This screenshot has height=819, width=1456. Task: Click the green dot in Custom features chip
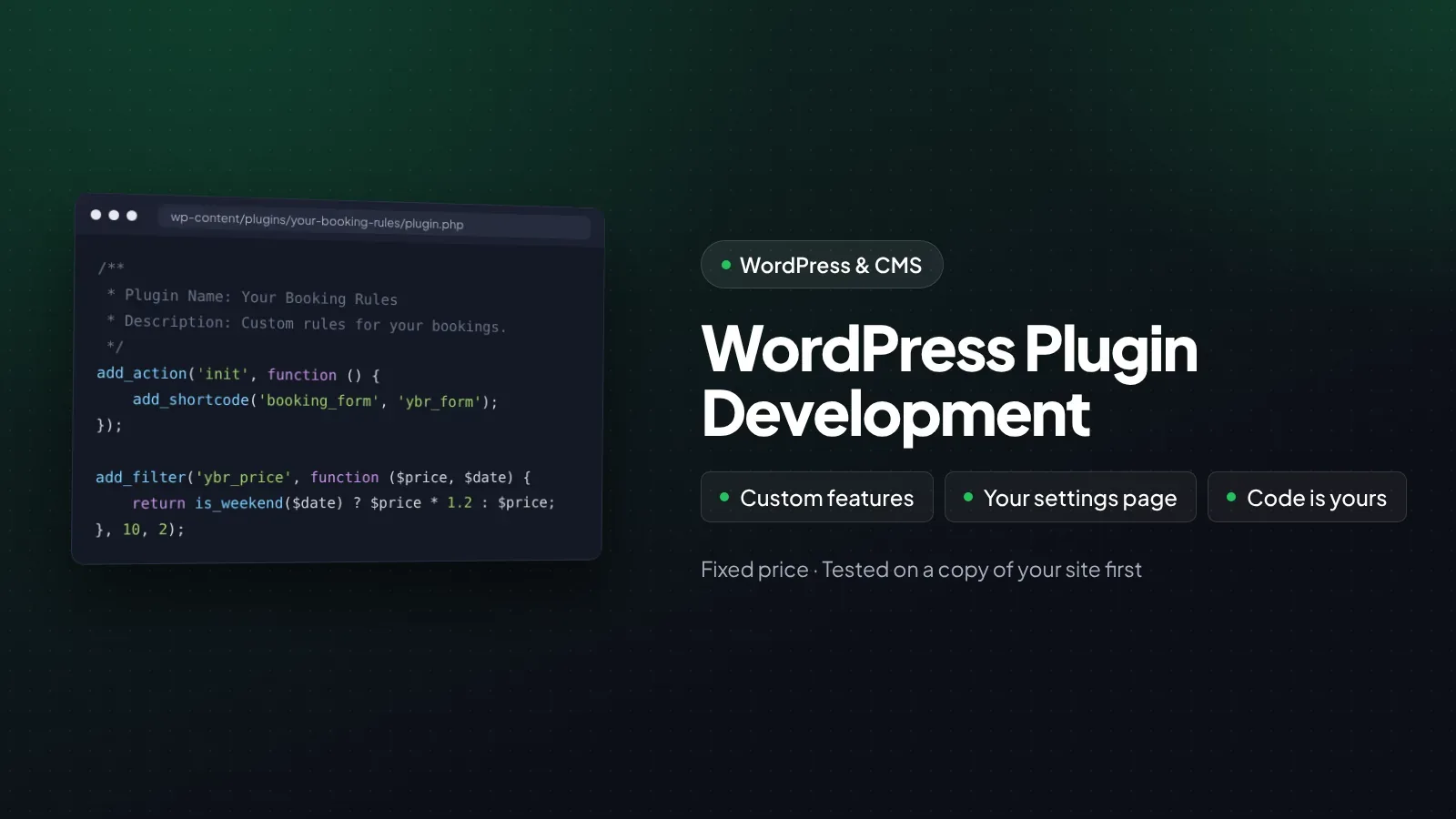tap(724, 497)
